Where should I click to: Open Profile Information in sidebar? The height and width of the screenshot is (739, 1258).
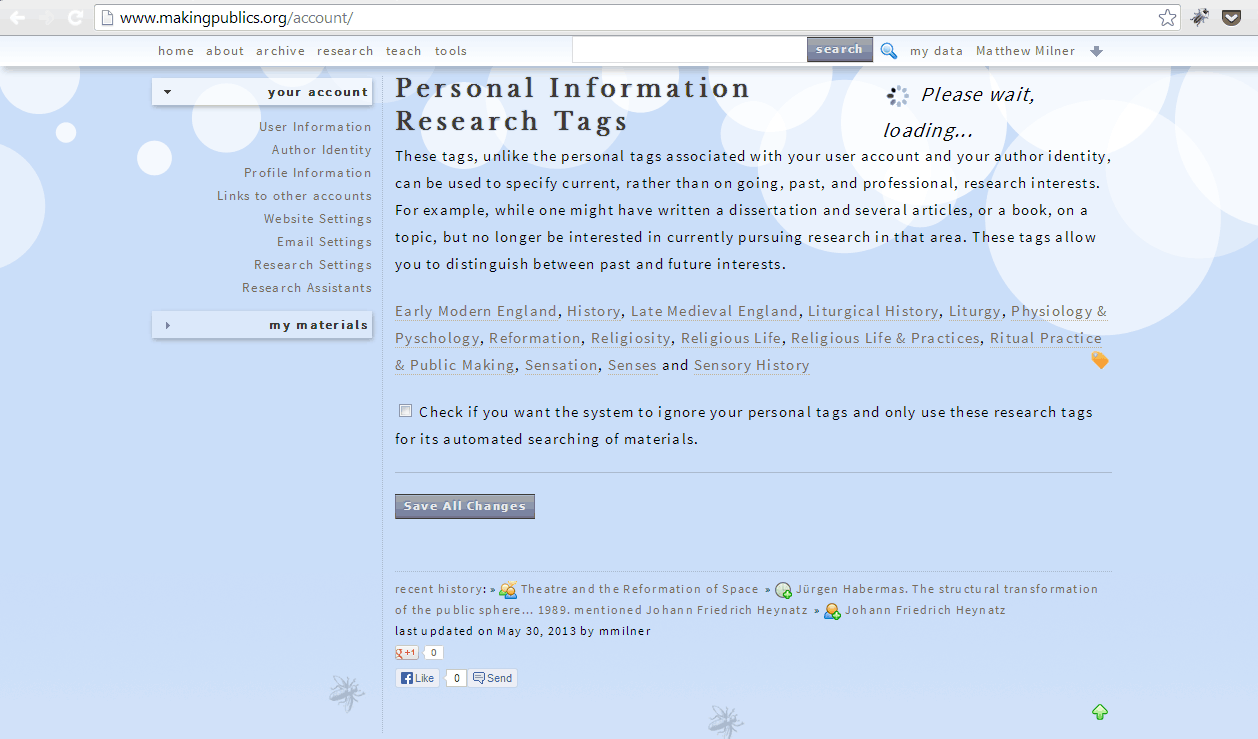[308, 173]
